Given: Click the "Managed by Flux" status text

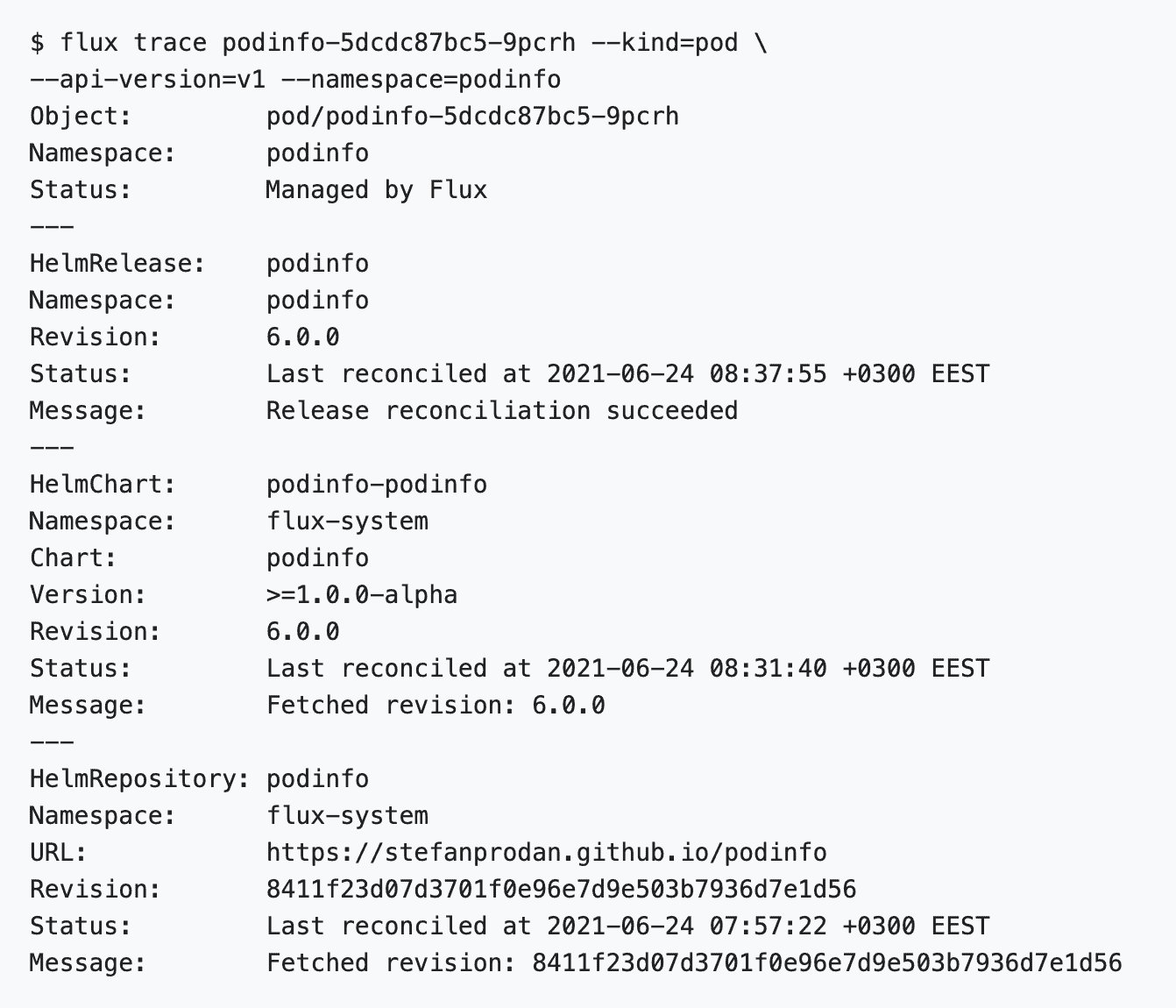Looking at the screenshot, I should [376, 190].
